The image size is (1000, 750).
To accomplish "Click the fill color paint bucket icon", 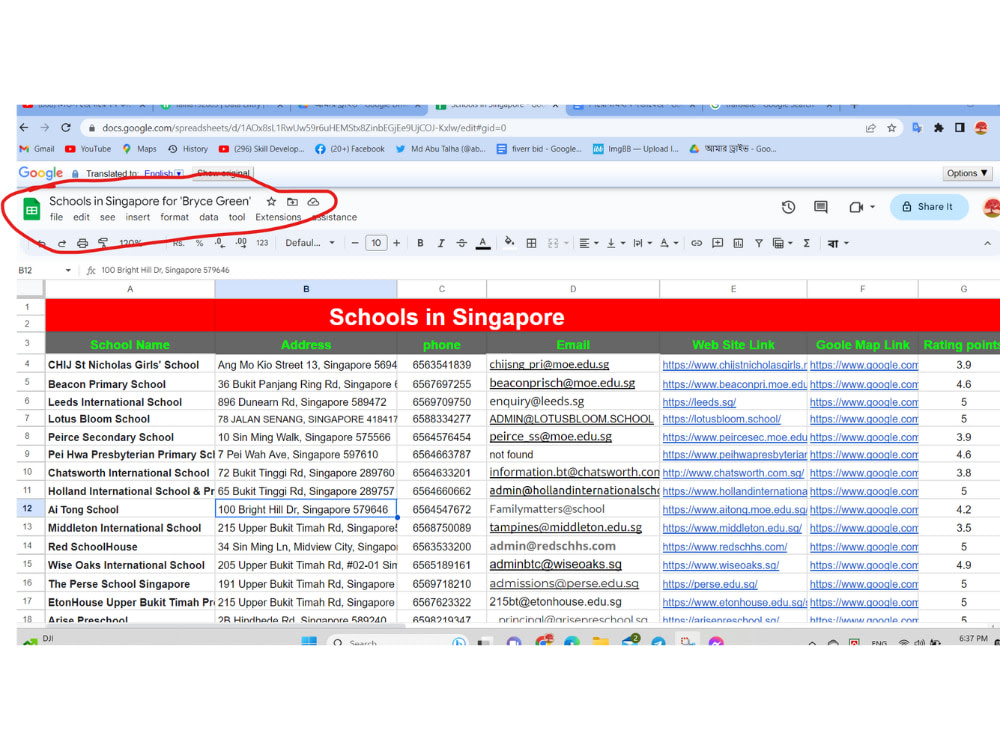I will click(509, 242).
